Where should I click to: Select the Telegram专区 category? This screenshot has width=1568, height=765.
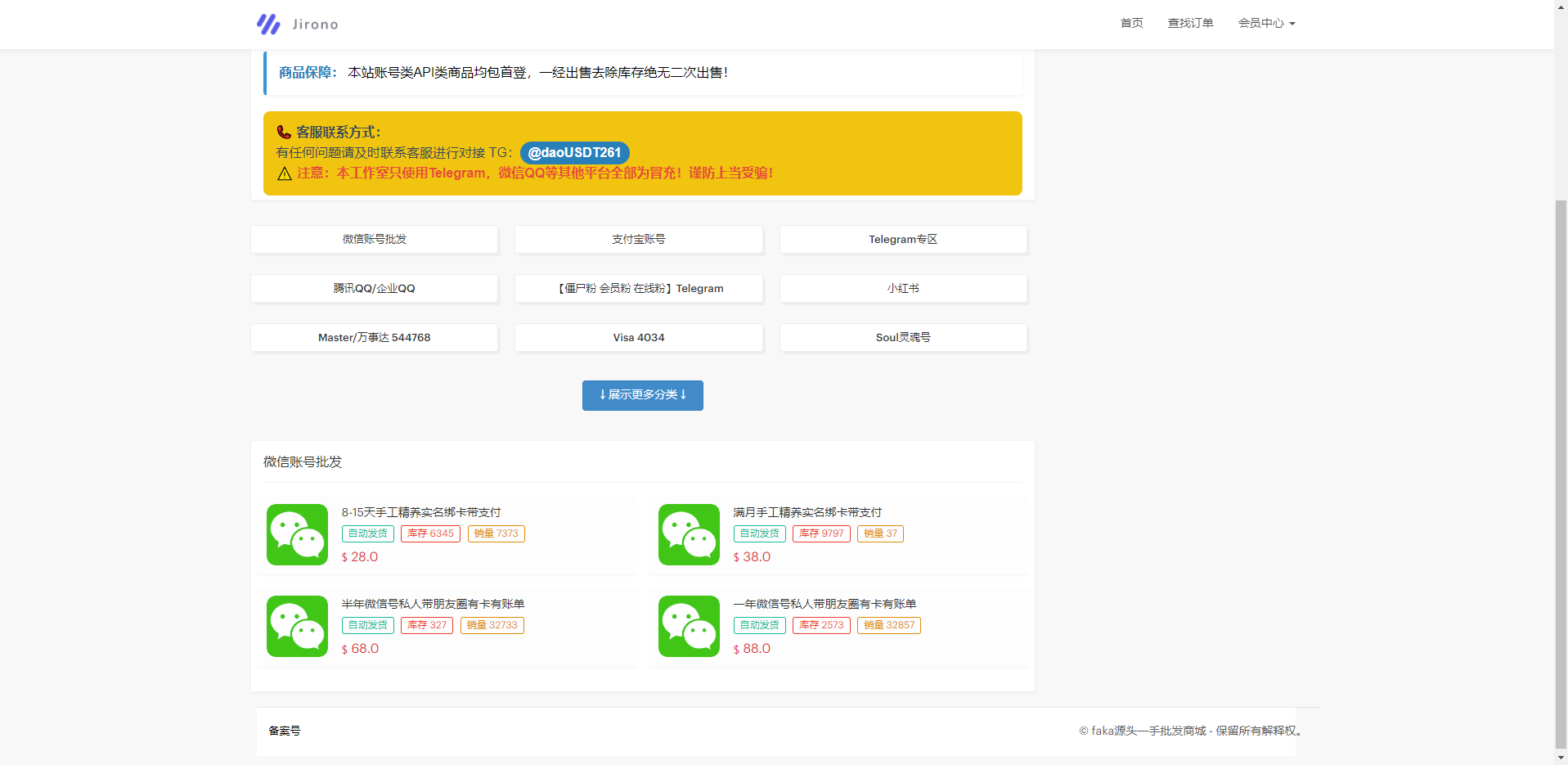pyautogui.click(x=903, y=239)
